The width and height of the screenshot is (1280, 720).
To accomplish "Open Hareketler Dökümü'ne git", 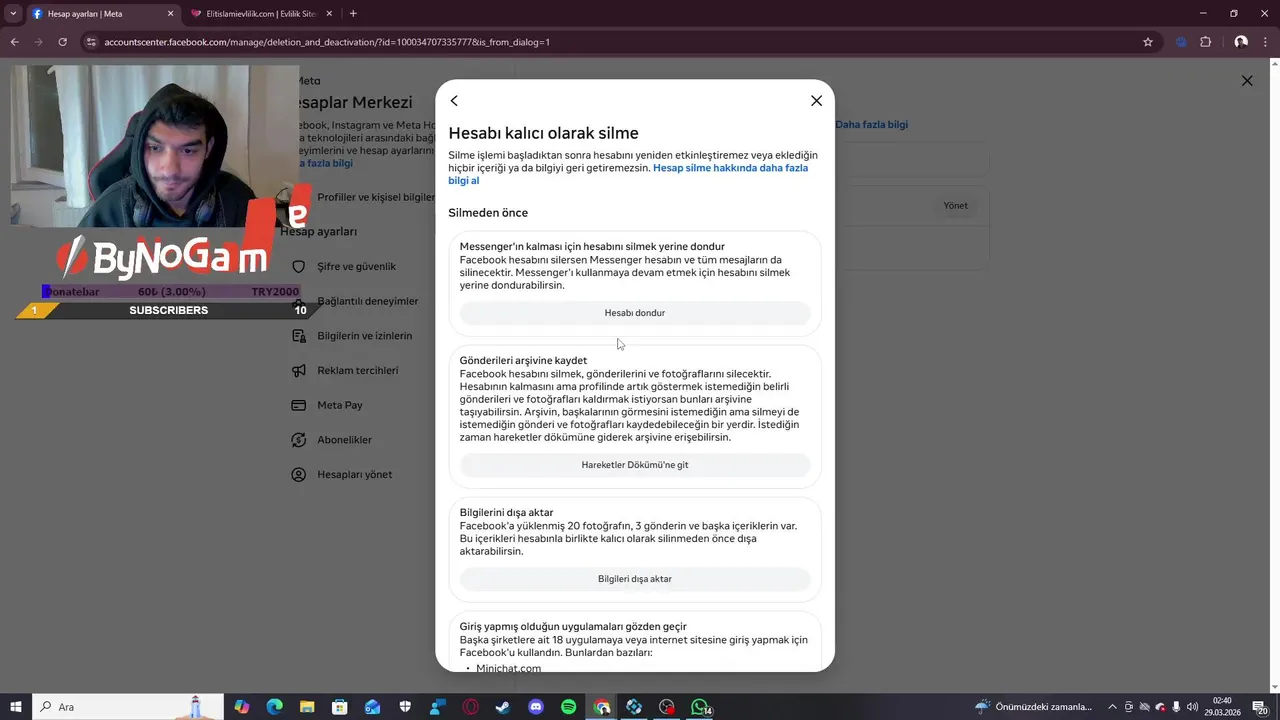I will coord(635,465).
